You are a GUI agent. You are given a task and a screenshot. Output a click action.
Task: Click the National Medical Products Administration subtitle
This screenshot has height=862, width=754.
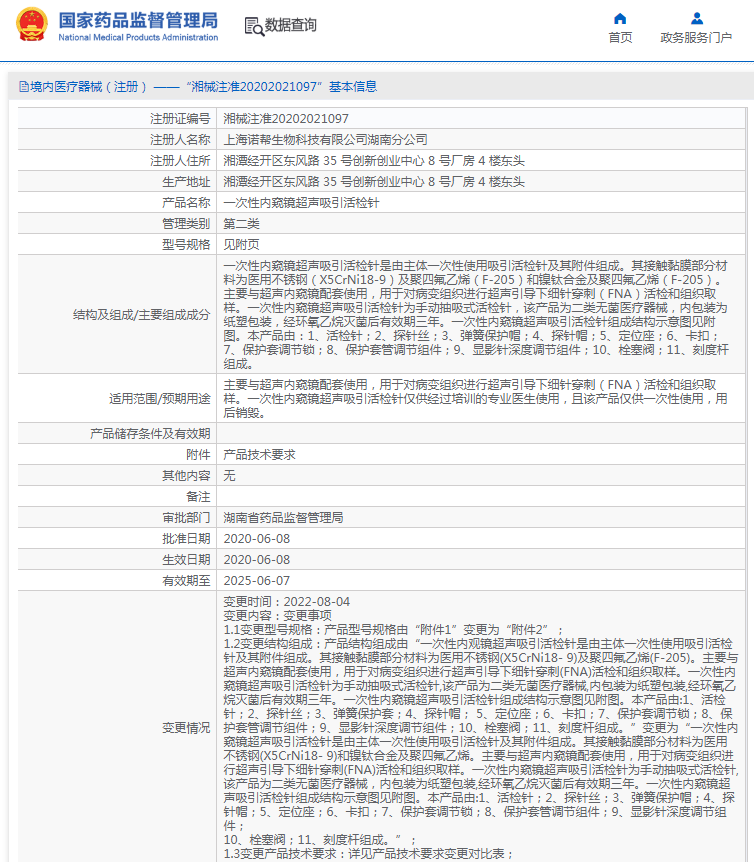(x=138, y=37)
